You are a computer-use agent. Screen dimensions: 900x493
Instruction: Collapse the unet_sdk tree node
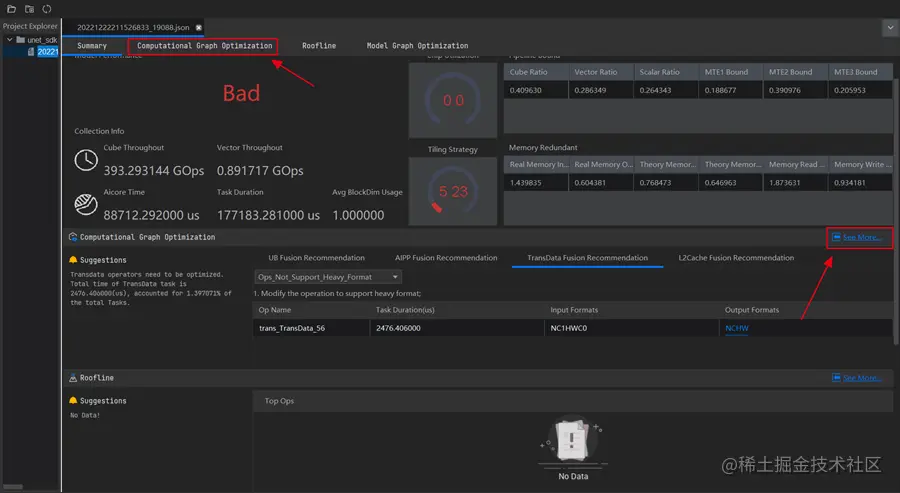pos(10,40)
